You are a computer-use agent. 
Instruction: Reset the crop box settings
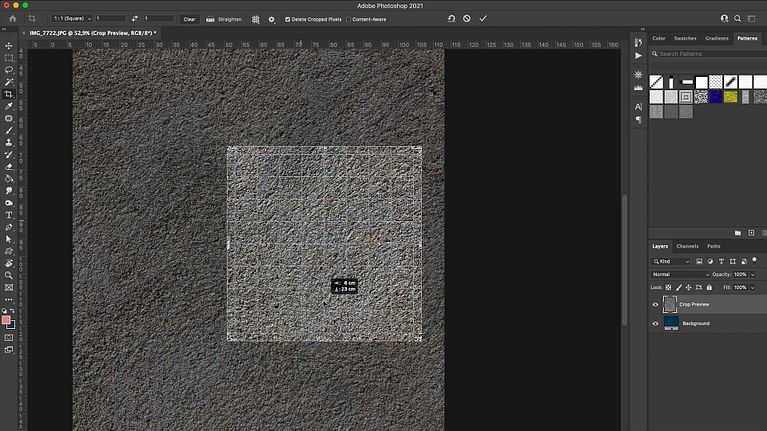pyautogui.click(x=450, y=19)
